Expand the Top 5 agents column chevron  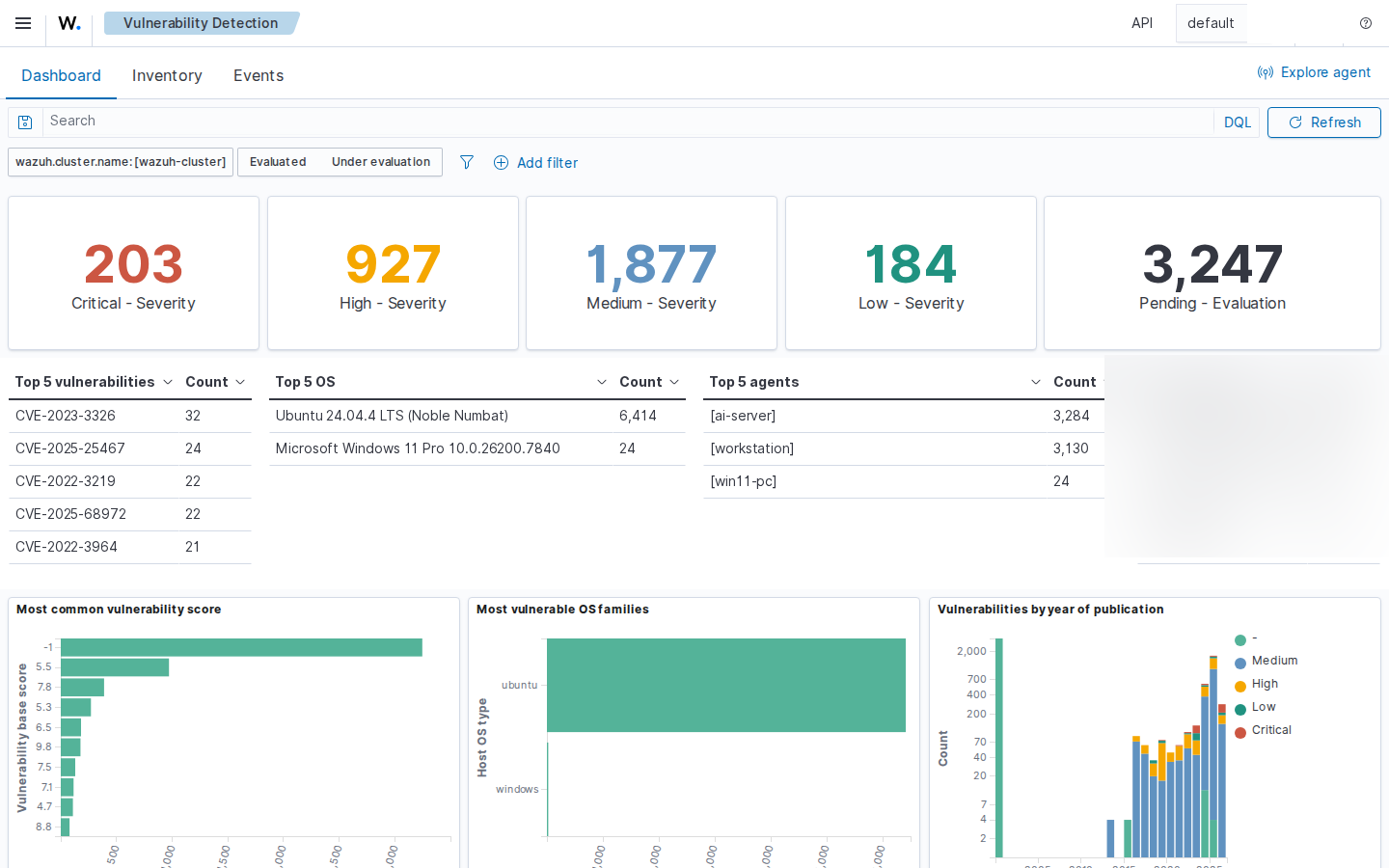coord(1036,382)
